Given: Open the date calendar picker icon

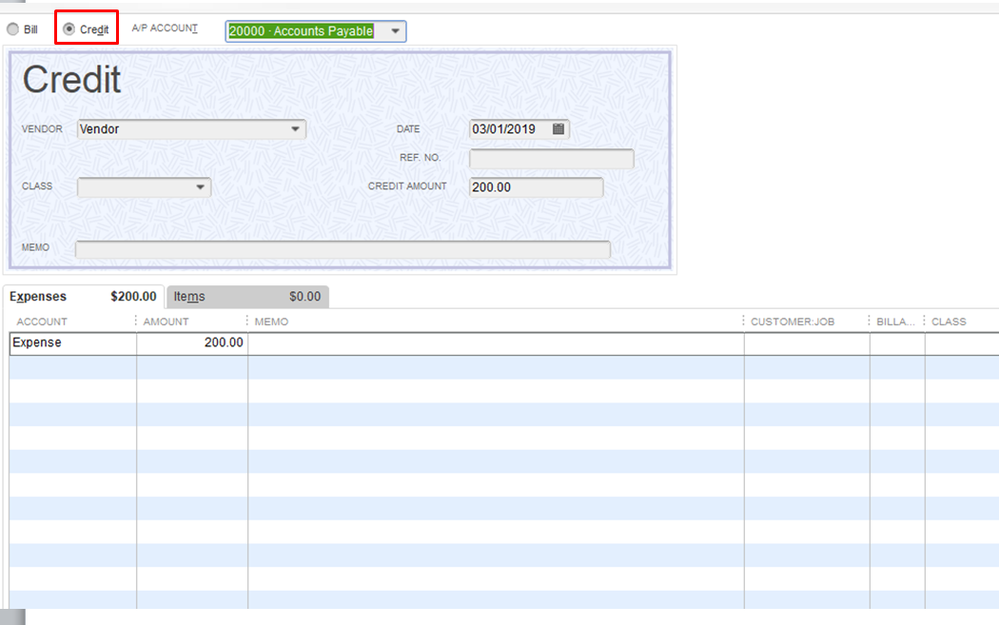Looking at the screenshot, I should [x=558, y=129].
